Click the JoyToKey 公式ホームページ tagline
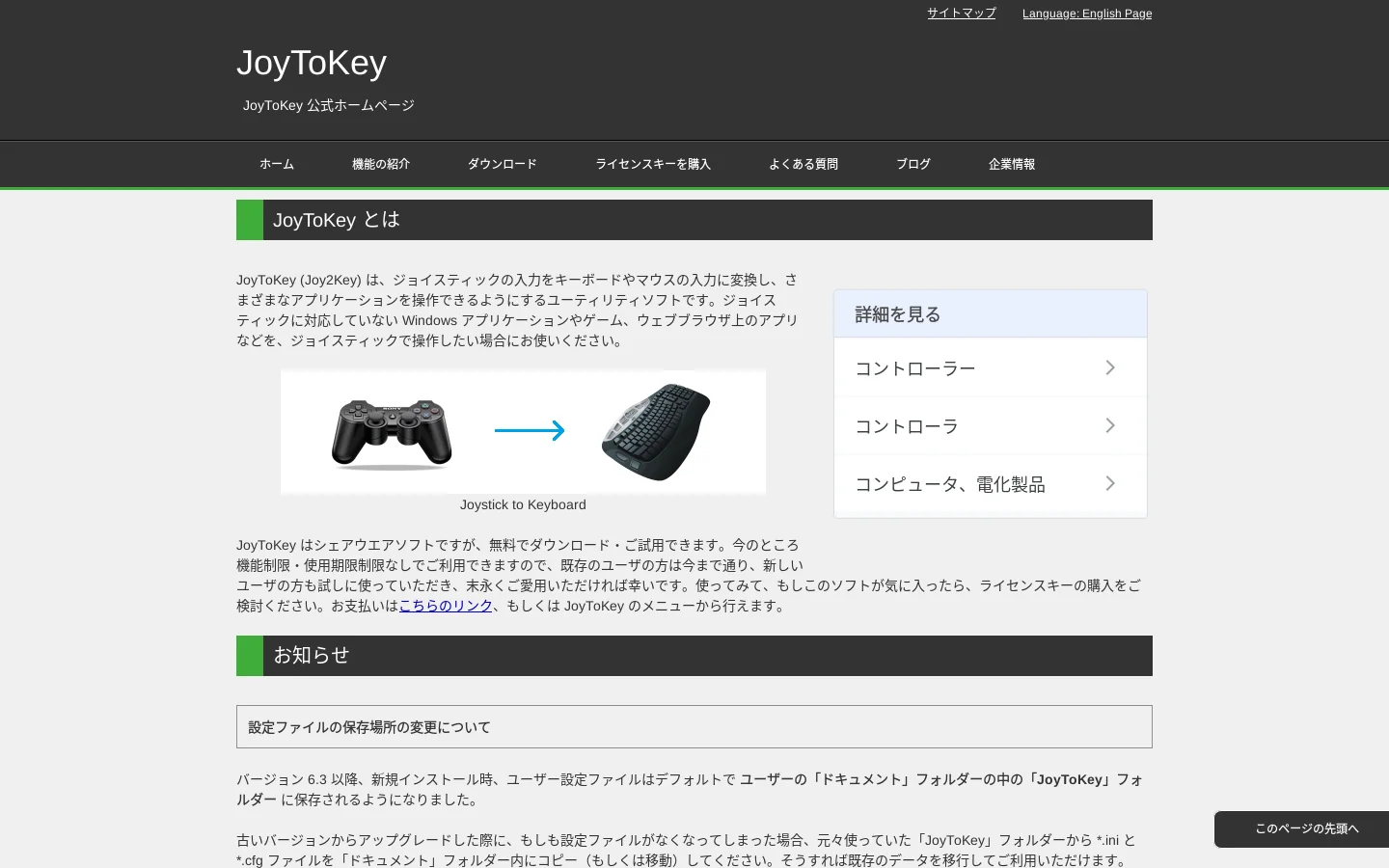1389x868 pixels. (x=328, y=105)
